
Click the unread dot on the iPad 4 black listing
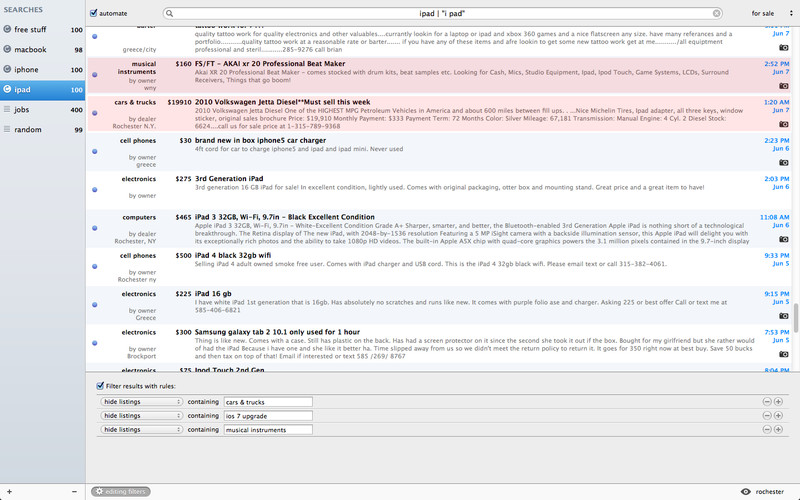[94, 266]
